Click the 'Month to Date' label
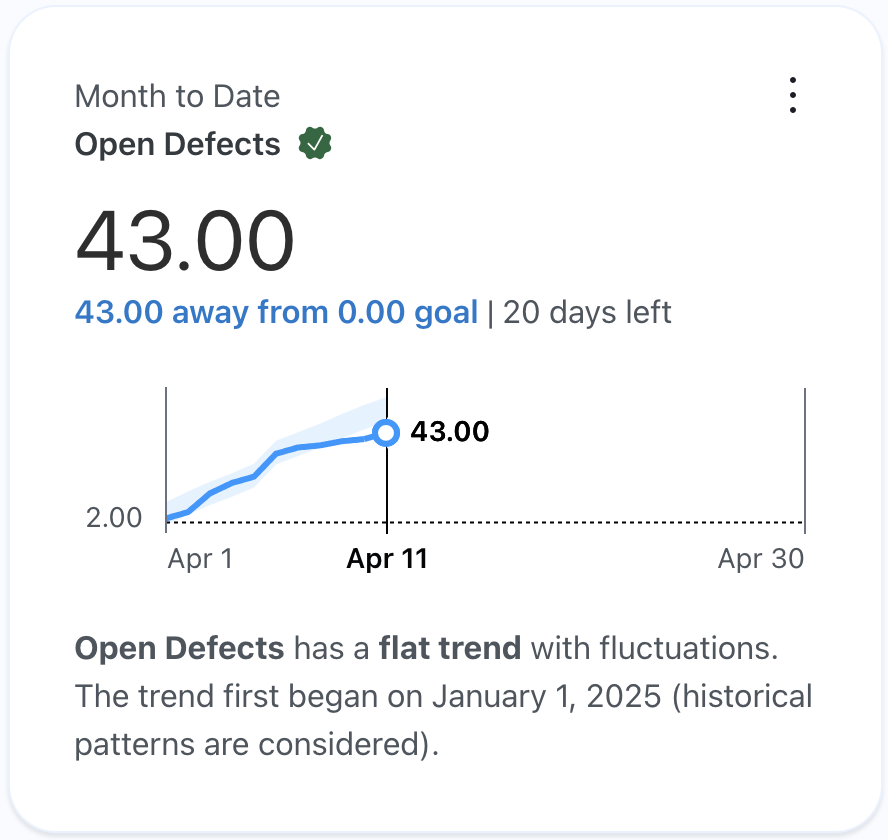This screenshot has width=888, height=840. pos(177,97)
